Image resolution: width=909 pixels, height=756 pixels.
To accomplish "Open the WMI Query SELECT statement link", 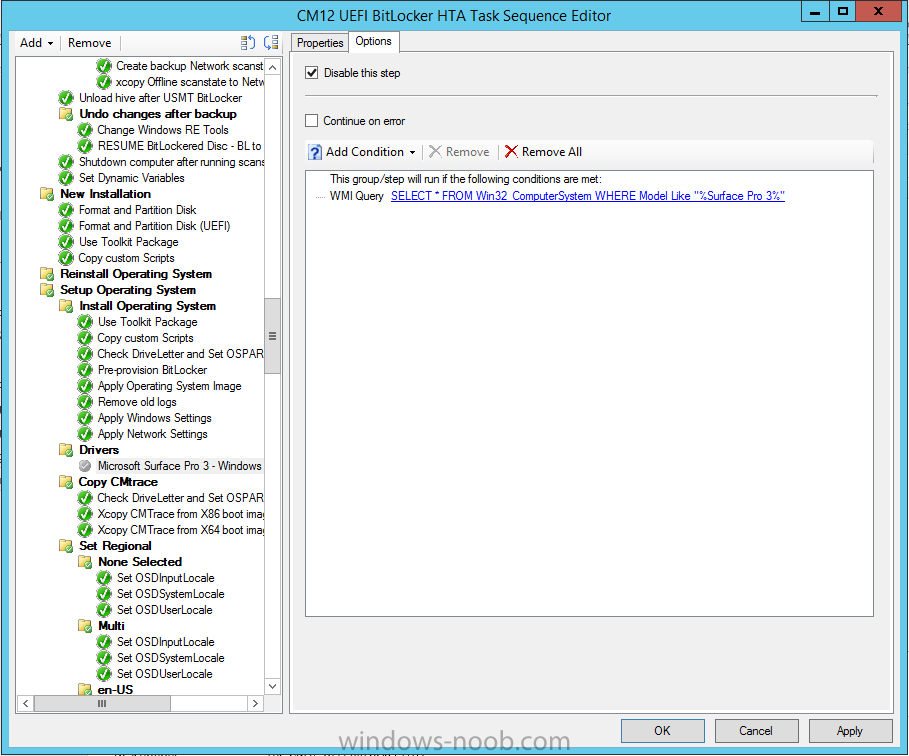I will point(587,196).
